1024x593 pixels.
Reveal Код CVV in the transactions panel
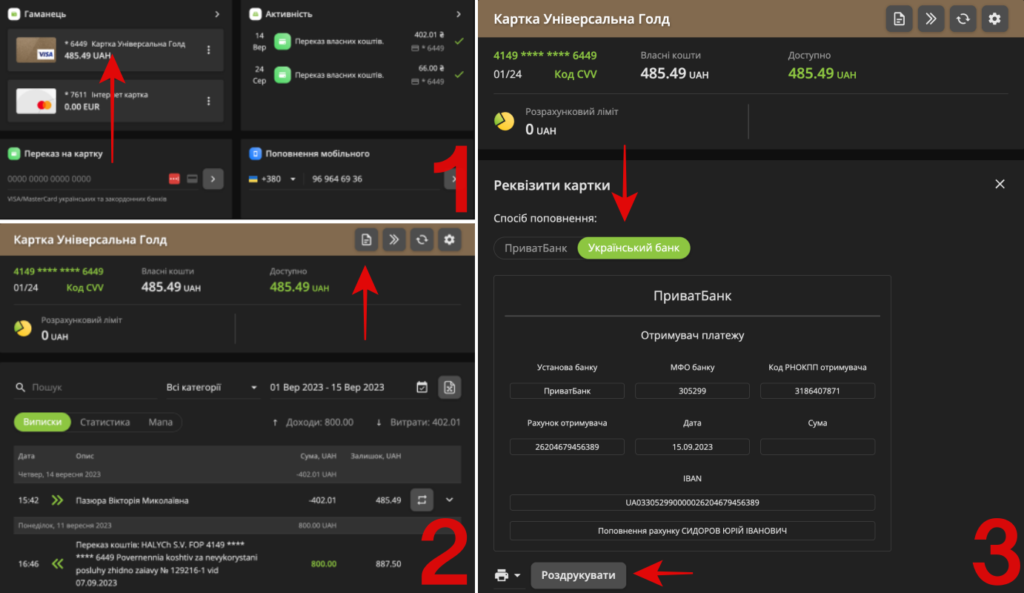tap(85, 287)
